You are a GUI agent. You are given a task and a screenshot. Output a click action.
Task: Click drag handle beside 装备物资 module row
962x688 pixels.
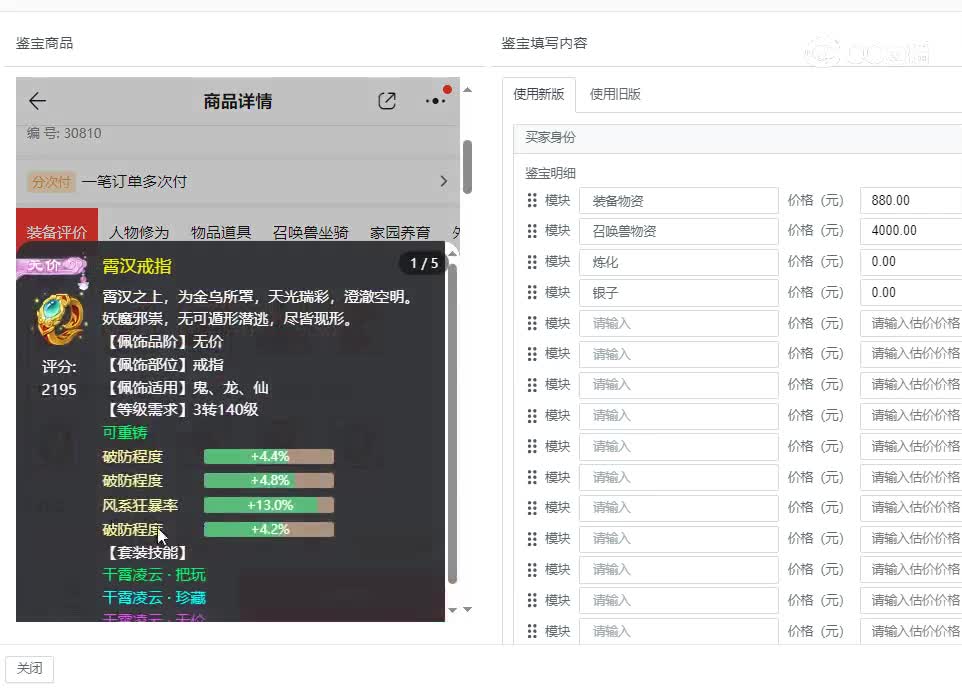[532, 200]
